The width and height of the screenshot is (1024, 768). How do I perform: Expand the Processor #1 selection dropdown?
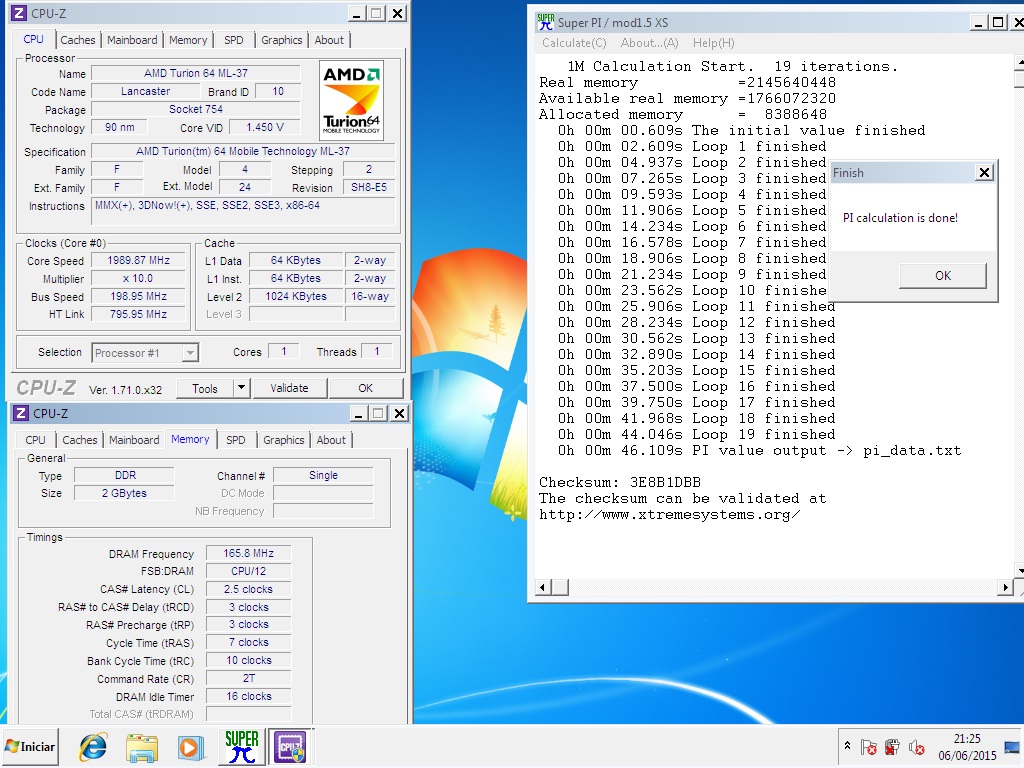(x=189, y=353)
